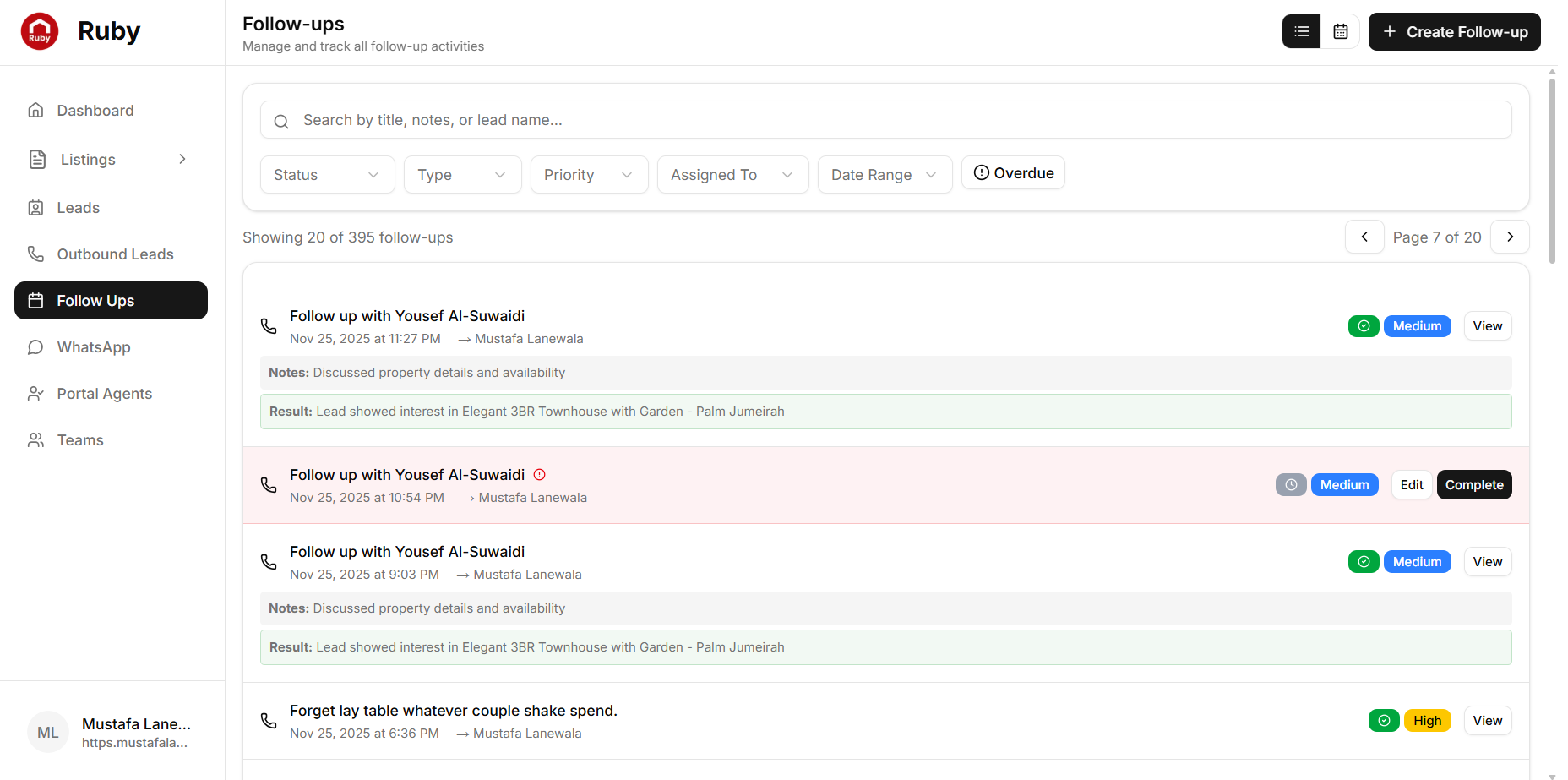Viewport: 1568px width, 780px height.
Task: Open the Status filter dropdown
Action: [x=327, y=174]
